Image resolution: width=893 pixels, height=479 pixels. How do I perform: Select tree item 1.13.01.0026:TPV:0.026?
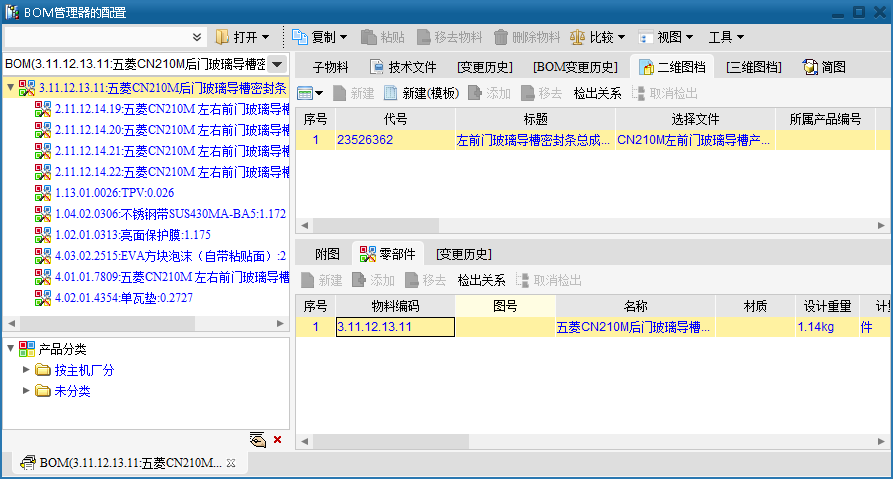(x=104, y=193)
